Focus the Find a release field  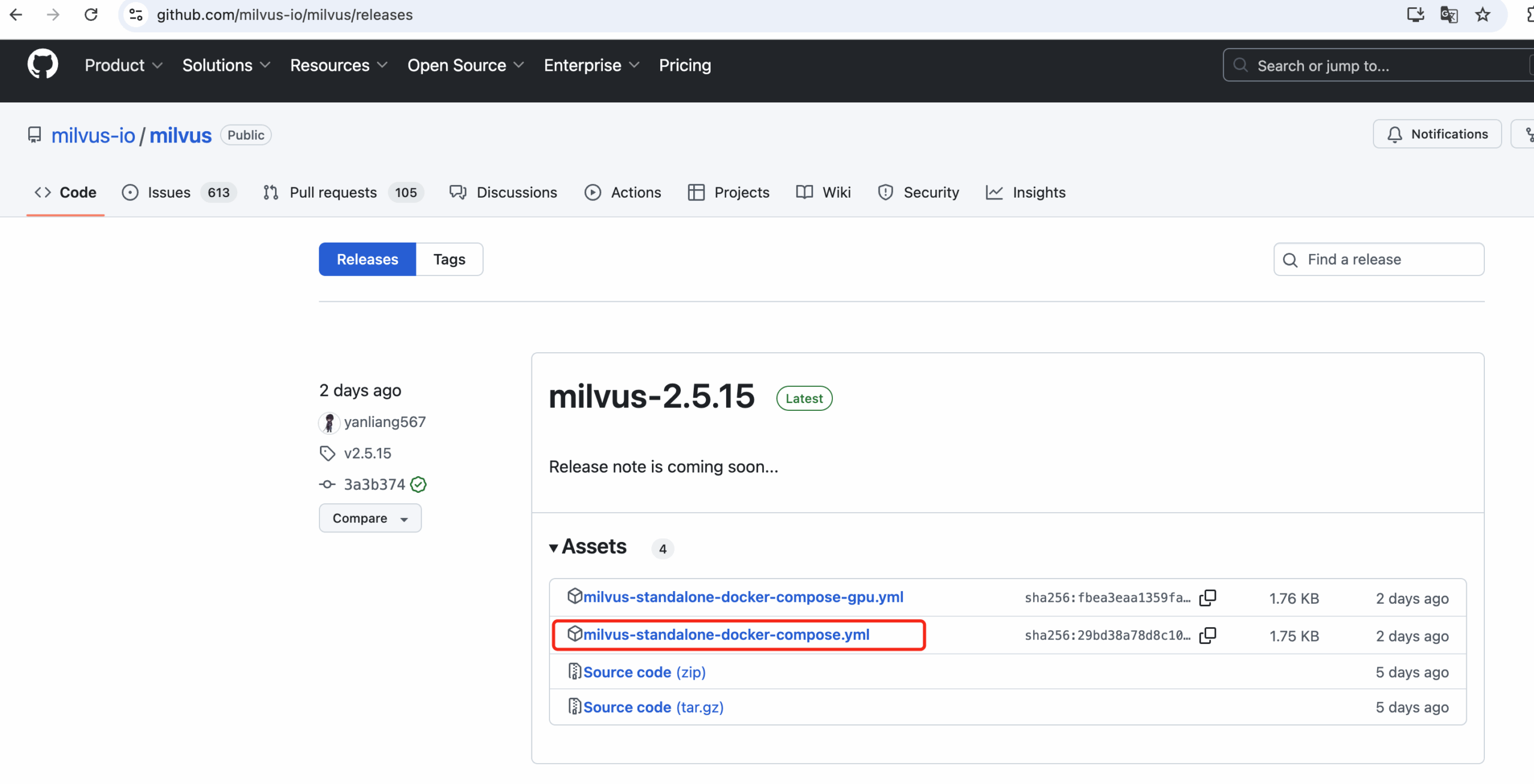tap(1379, 259)
